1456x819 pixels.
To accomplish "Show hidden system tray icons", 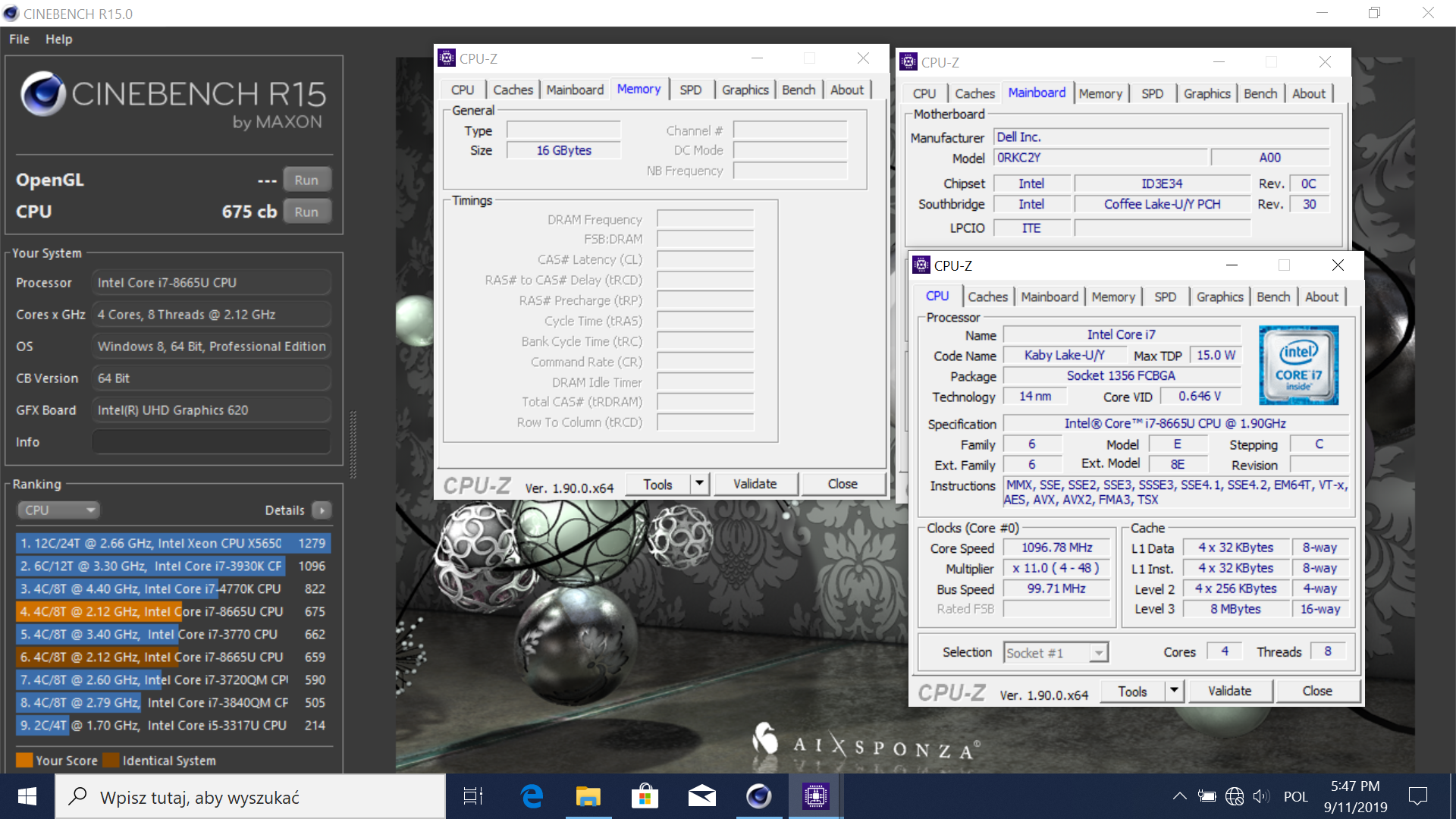I will tap(1179, 796).
